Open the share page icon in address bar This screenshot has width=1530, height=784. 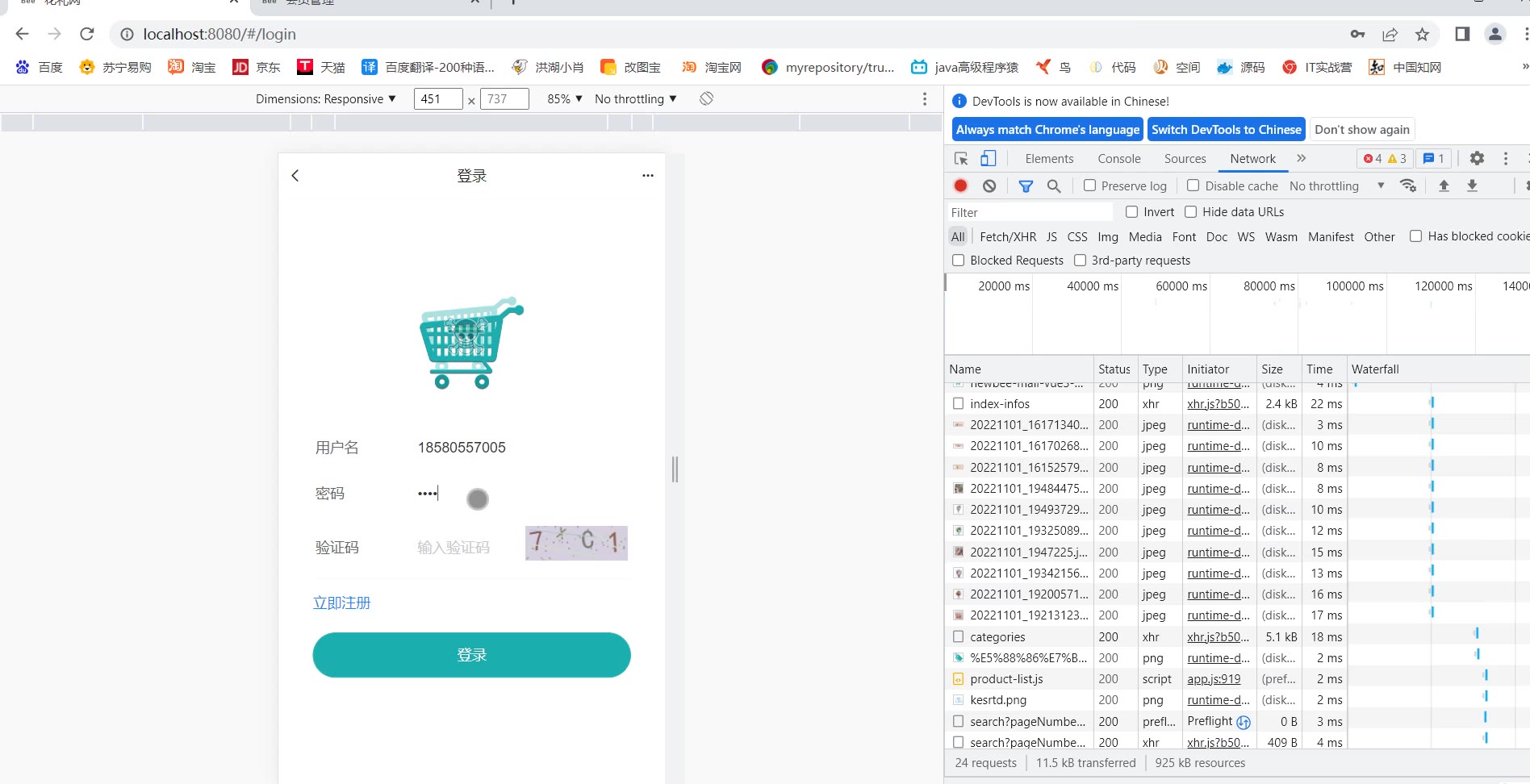click(1390, 34)
